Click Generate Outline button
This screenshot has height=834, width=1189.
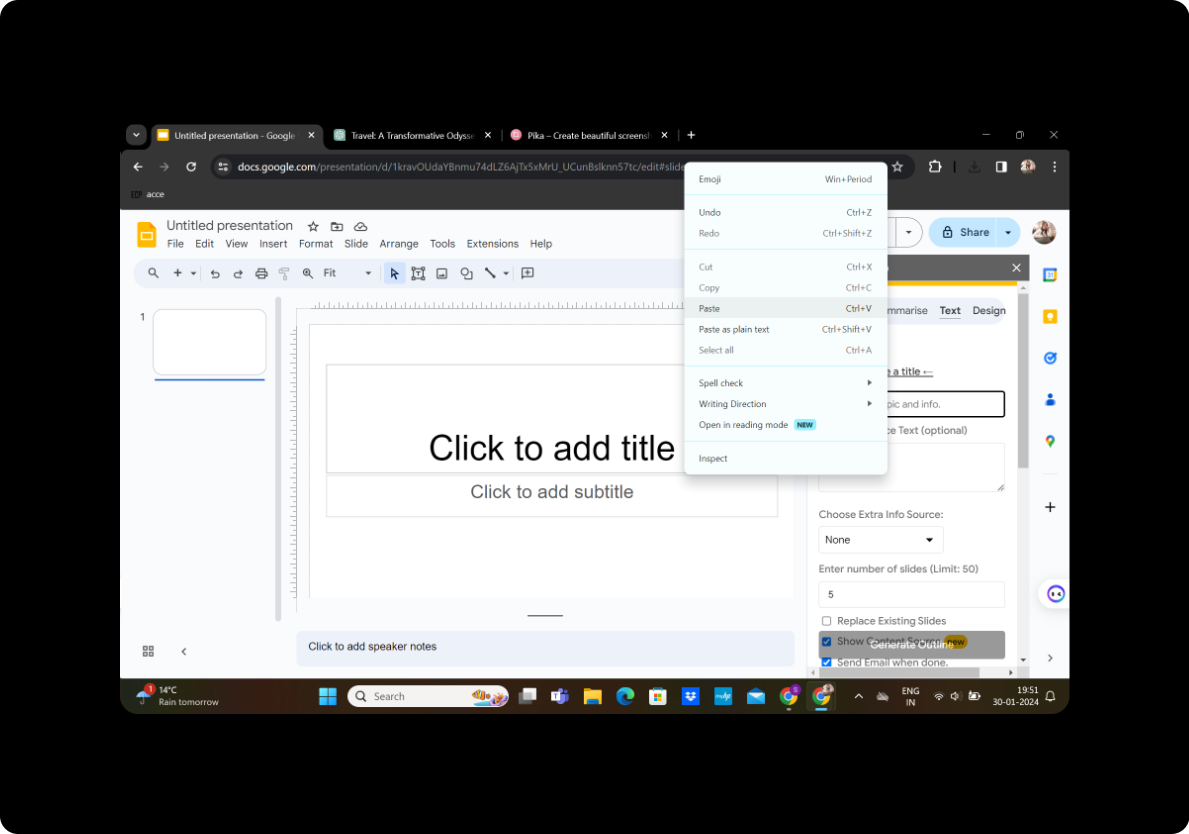tap(911, 644)
